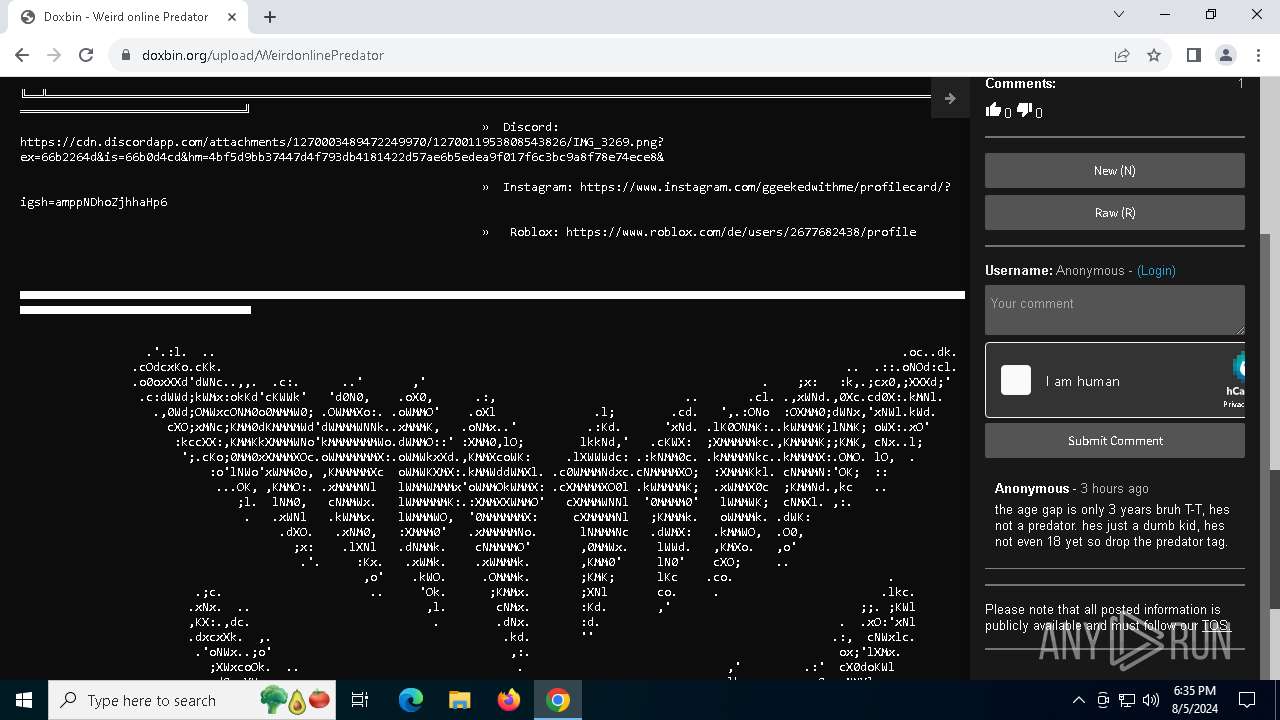Open the browser side panel icon

pos(1193,55)
